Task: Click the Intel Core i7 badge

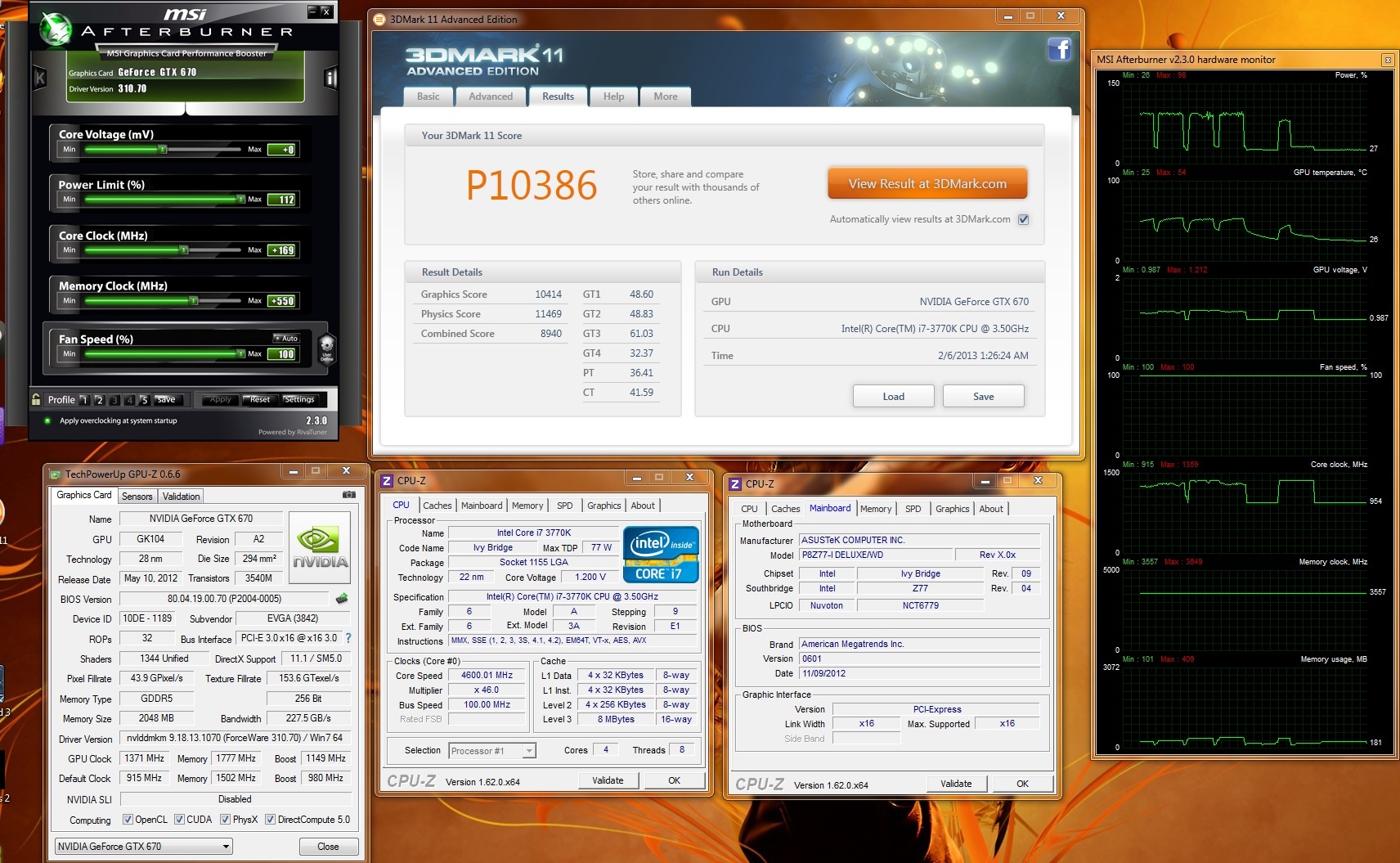Action: pos(661,554)
